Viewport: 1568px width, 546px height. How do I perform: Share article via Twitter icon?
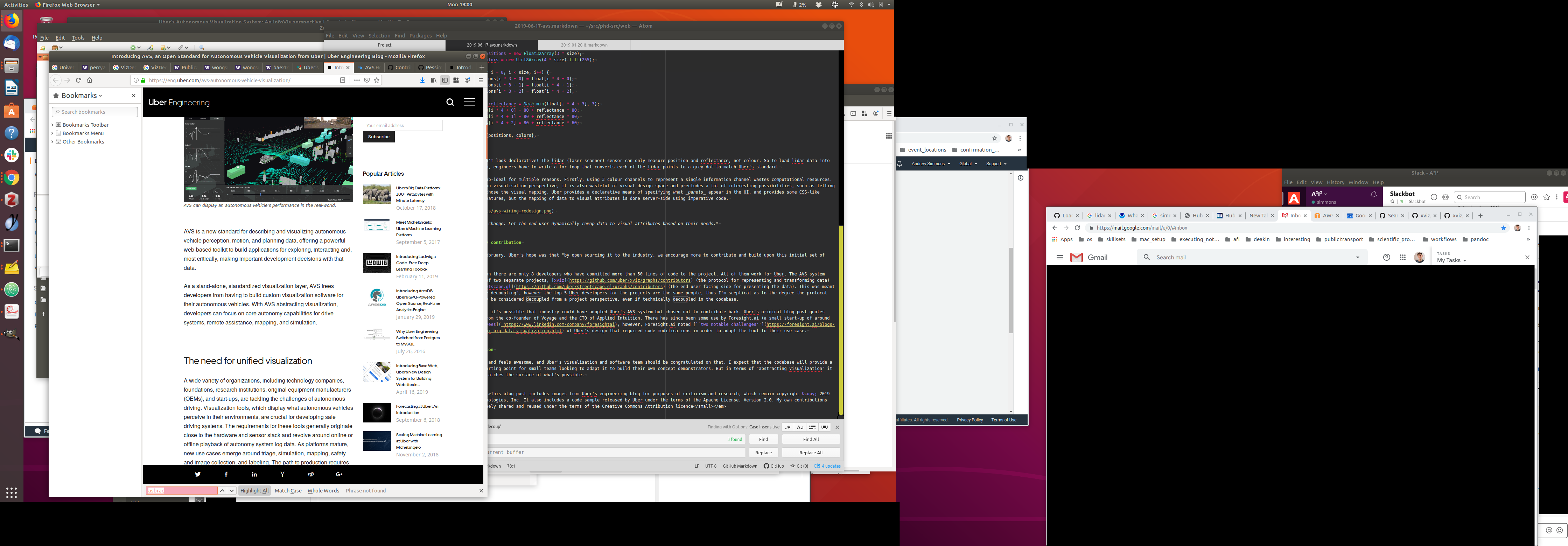(197, 474)
